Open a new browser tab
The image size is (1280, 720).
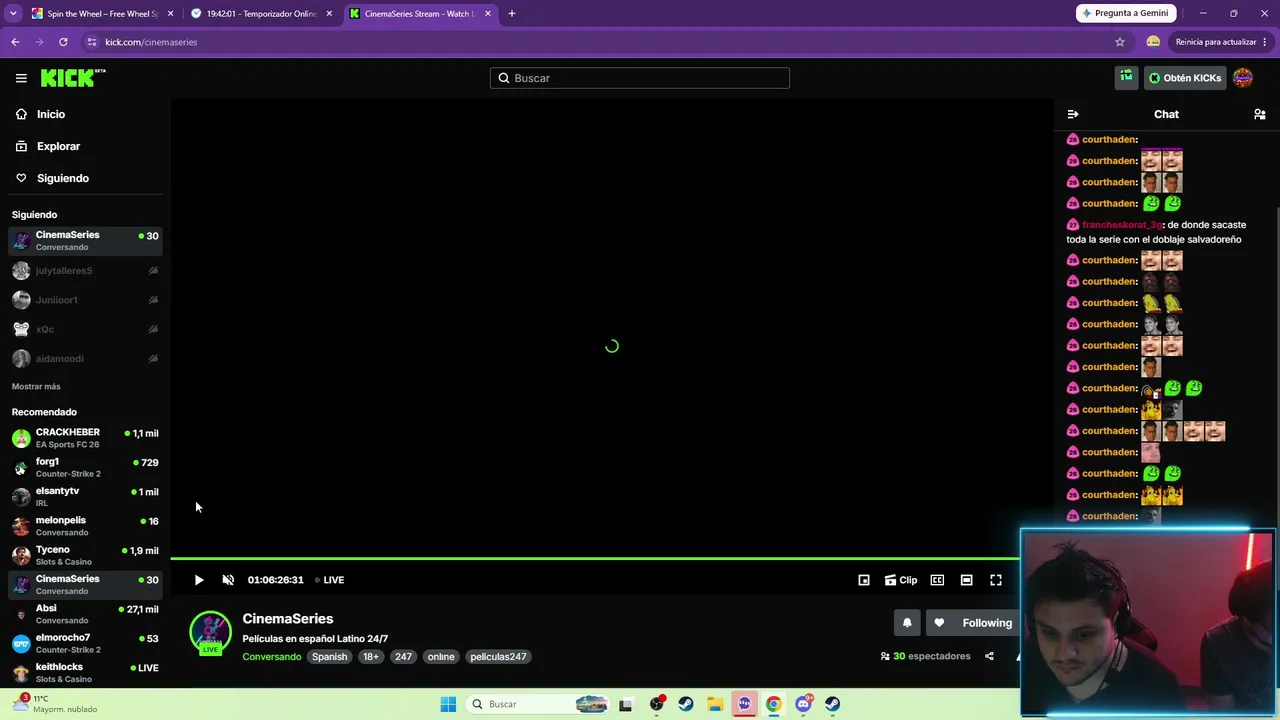[x=512, y=14]
